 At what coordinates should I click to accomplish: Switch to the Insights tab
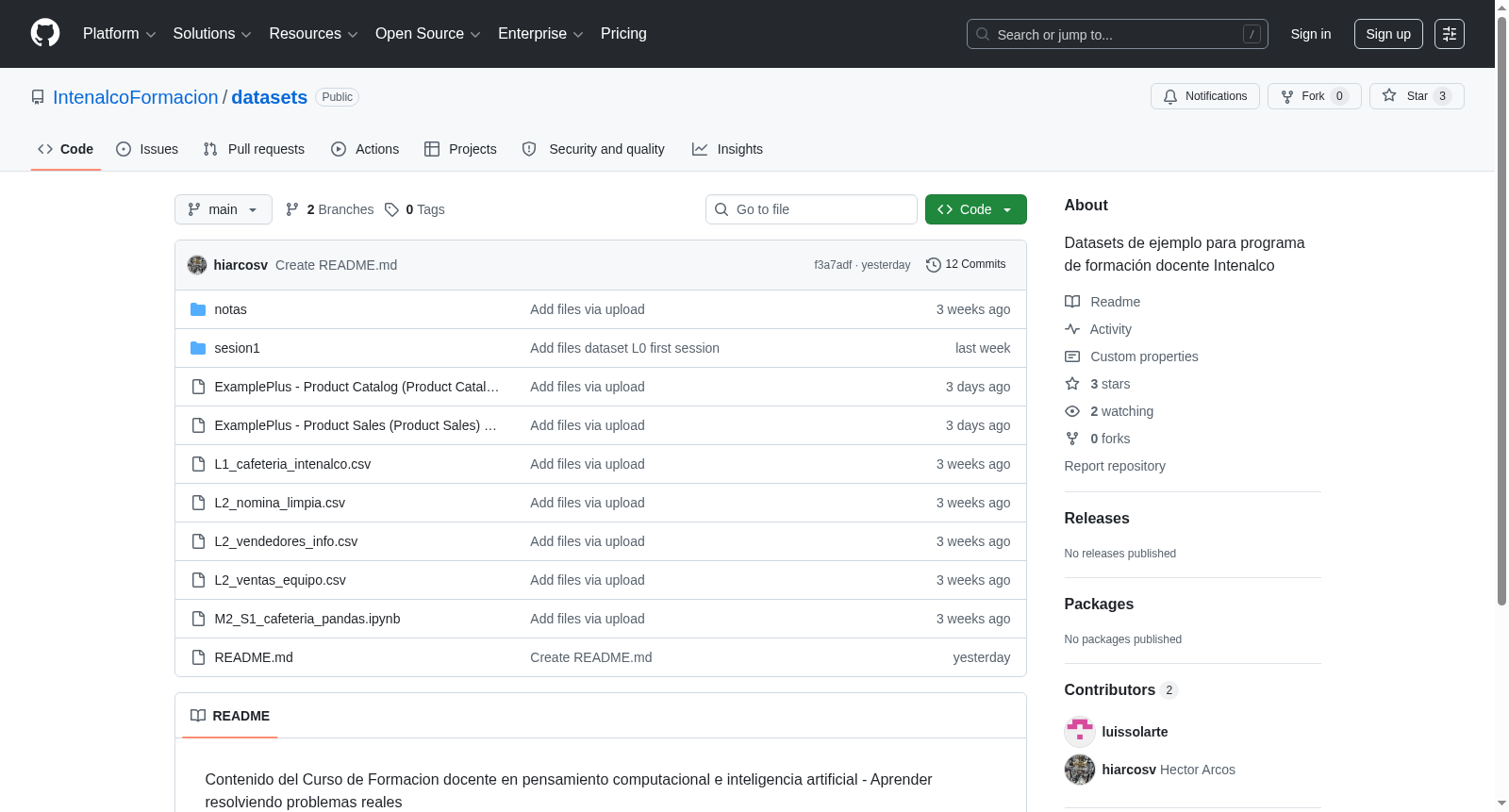[x=727, y=149]
